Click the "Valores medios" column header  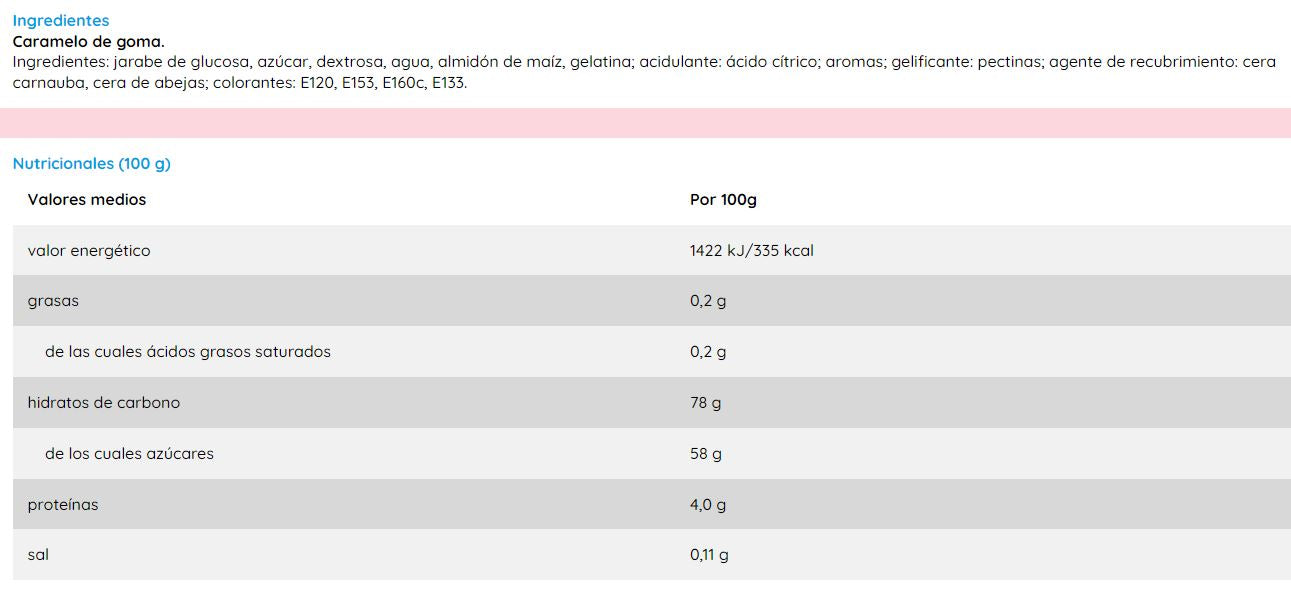[87, 200]
